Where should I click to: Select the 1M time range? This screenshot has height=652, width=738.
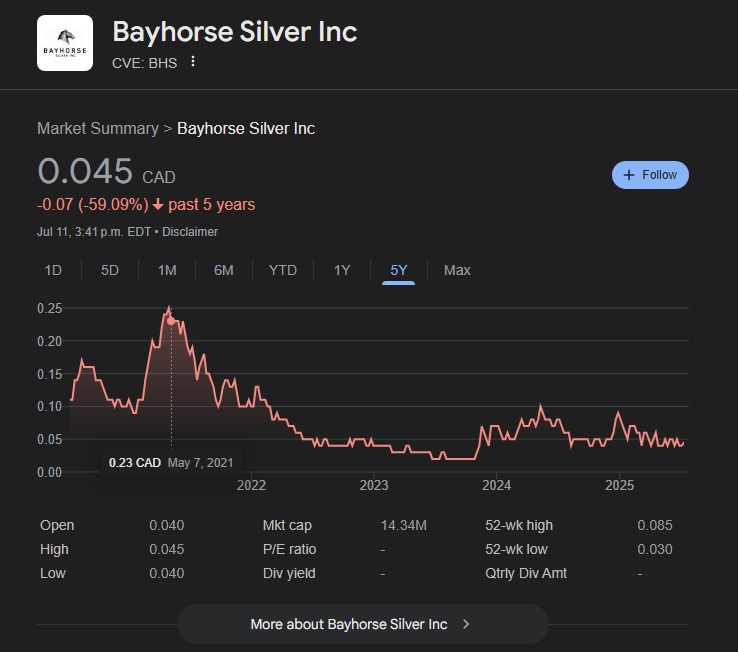pos(167,270)
